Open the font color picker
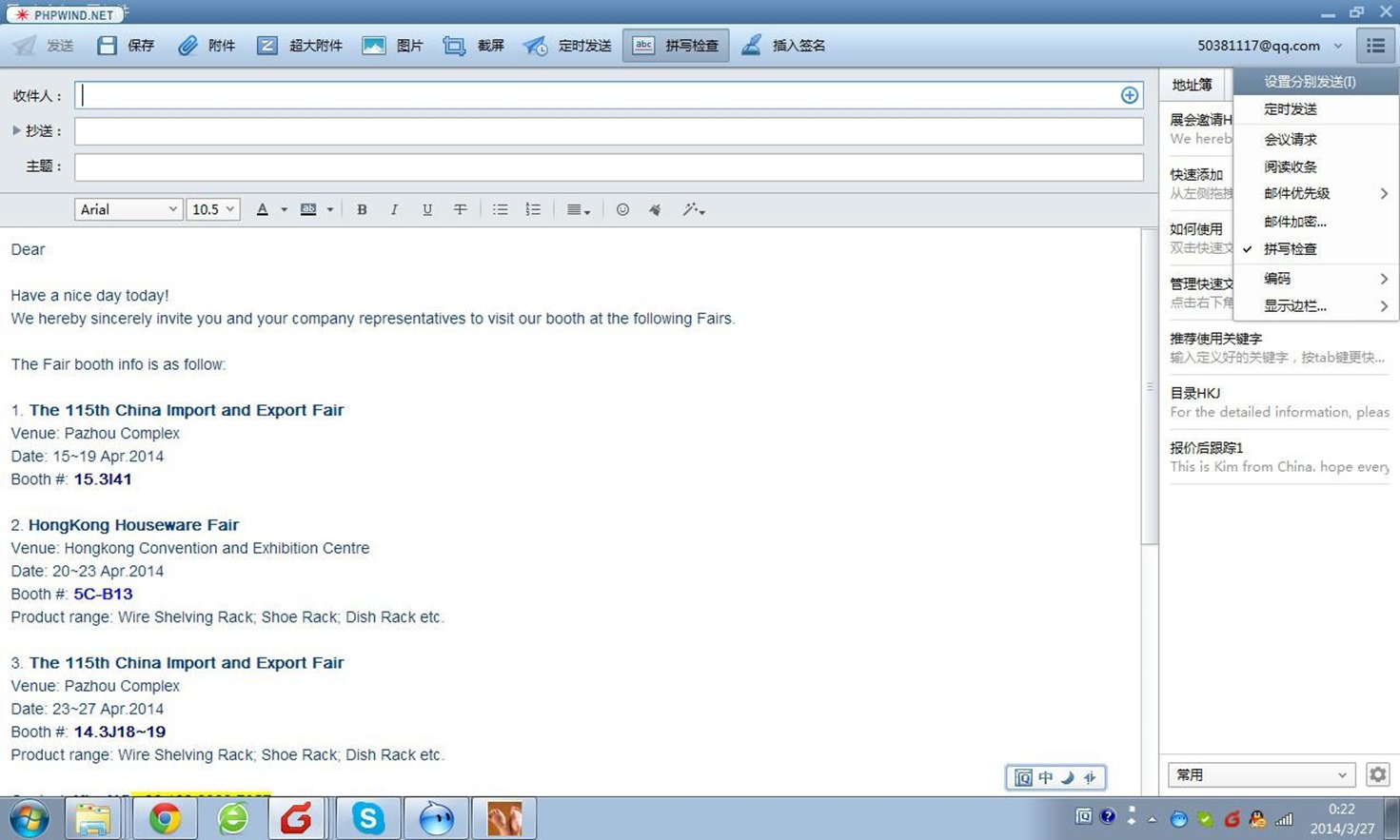 [x=263, y=209]
